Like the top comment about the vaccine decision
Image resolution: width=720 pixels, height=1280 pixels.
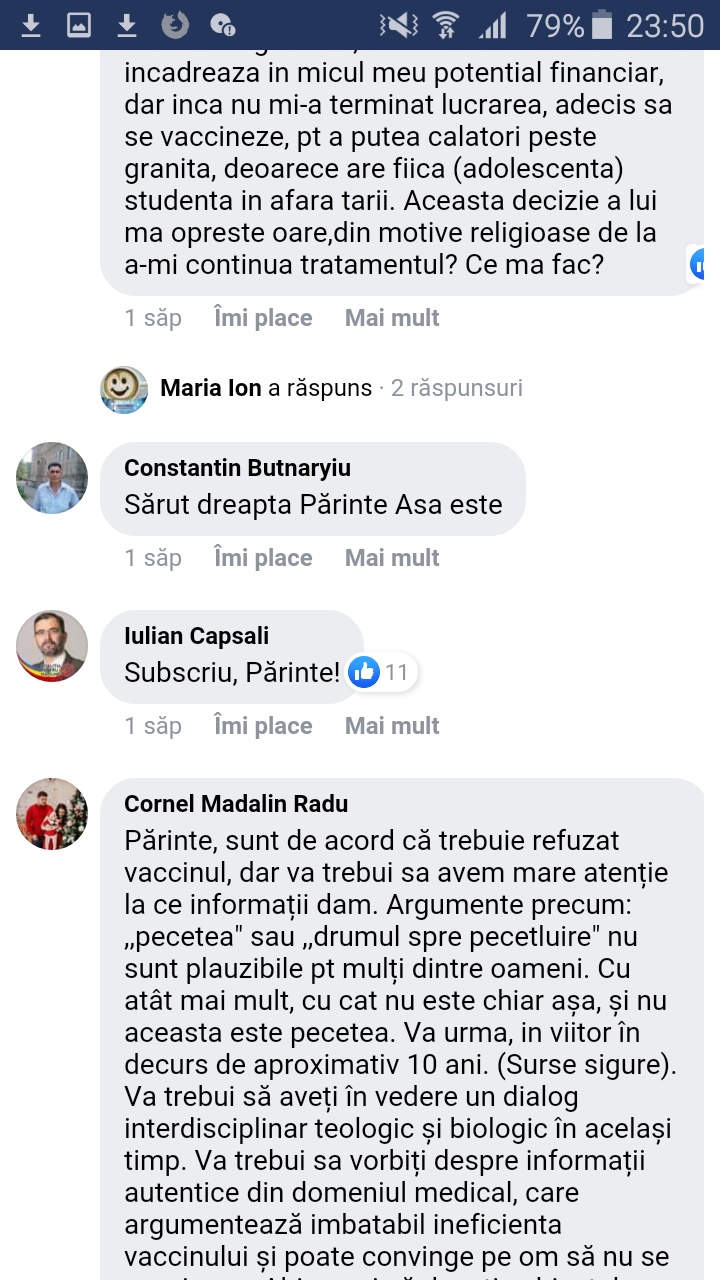point(263,318)
